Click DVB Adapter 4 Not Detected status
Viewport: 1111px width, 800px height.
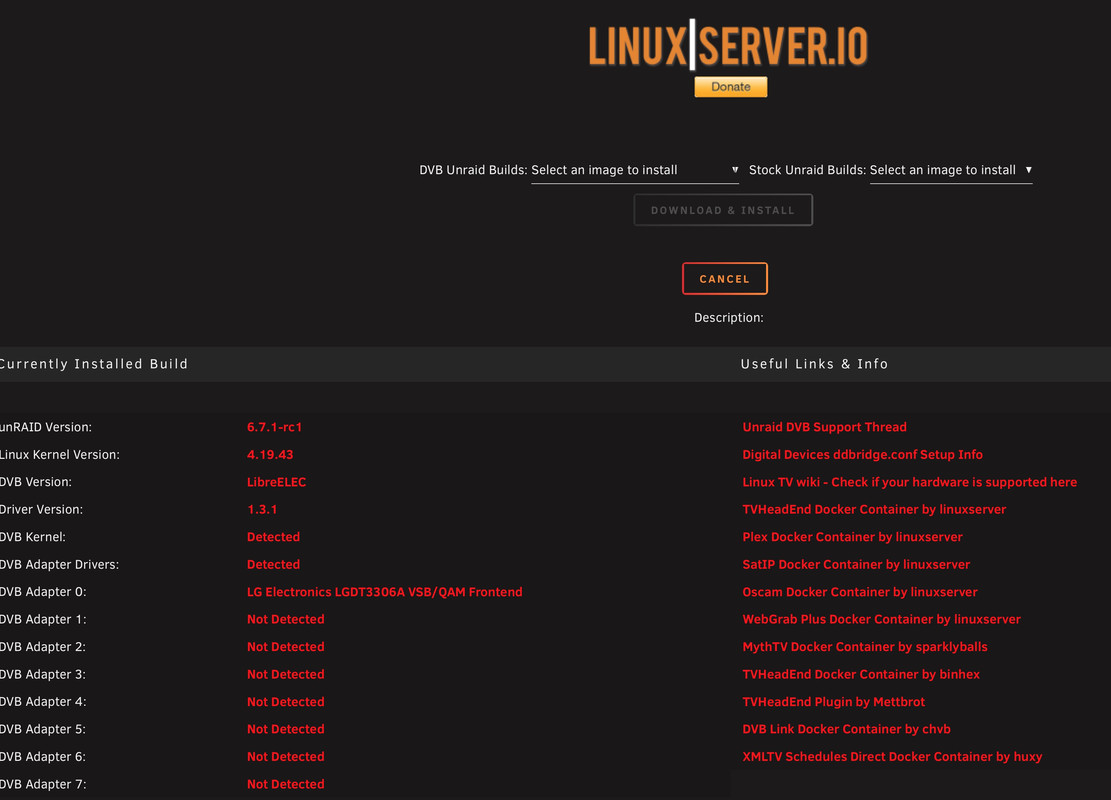[x=286, y=702]
